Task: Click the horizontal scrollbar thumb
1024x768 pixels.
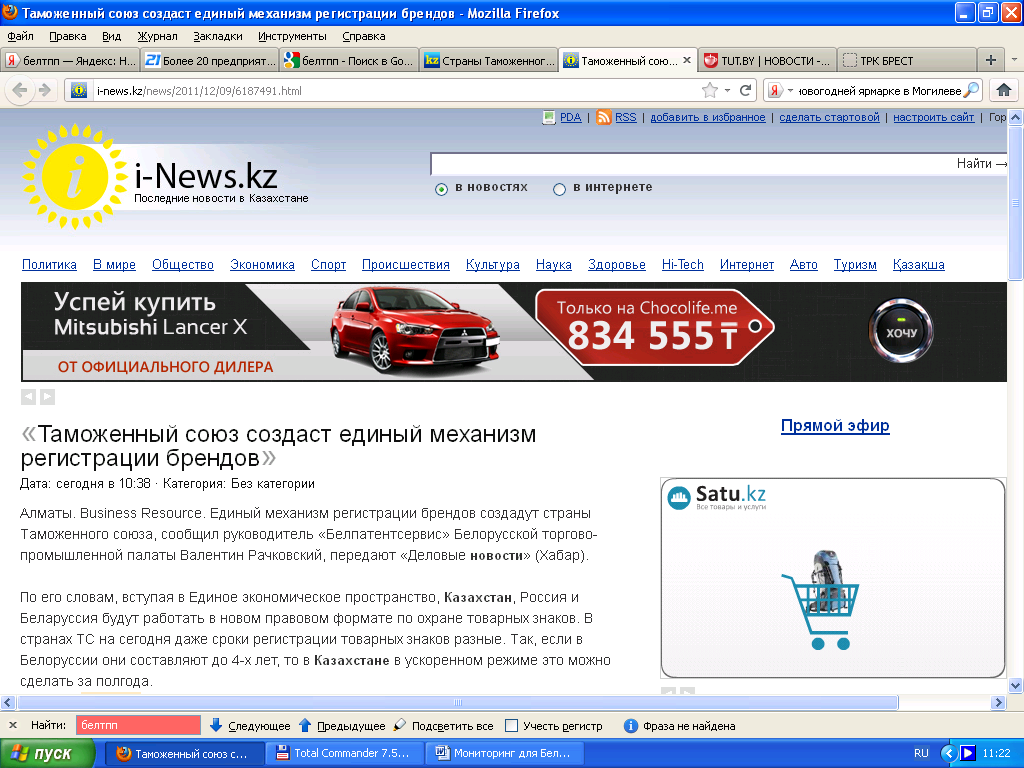Action: [458, 703]
